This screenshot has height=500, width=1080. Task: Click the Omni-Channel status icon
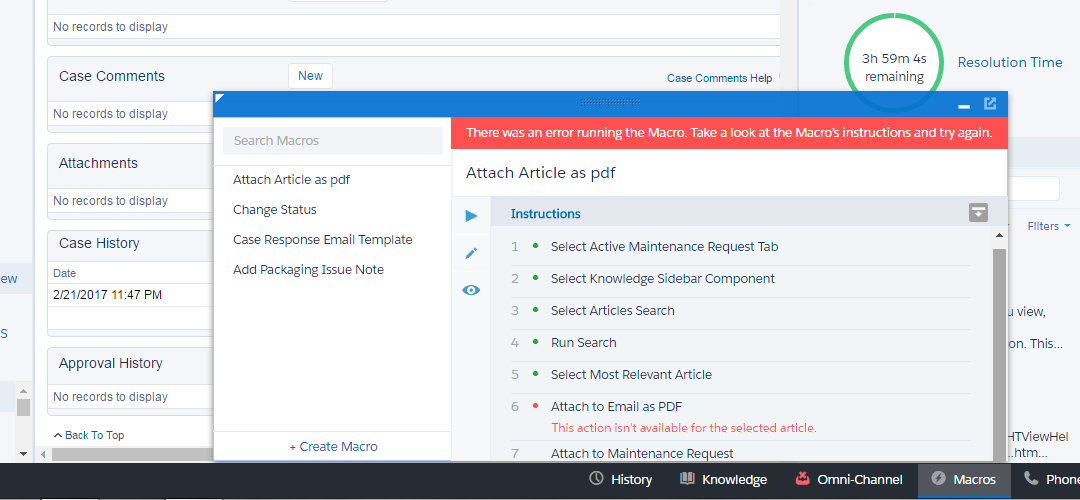pos(802,478)
